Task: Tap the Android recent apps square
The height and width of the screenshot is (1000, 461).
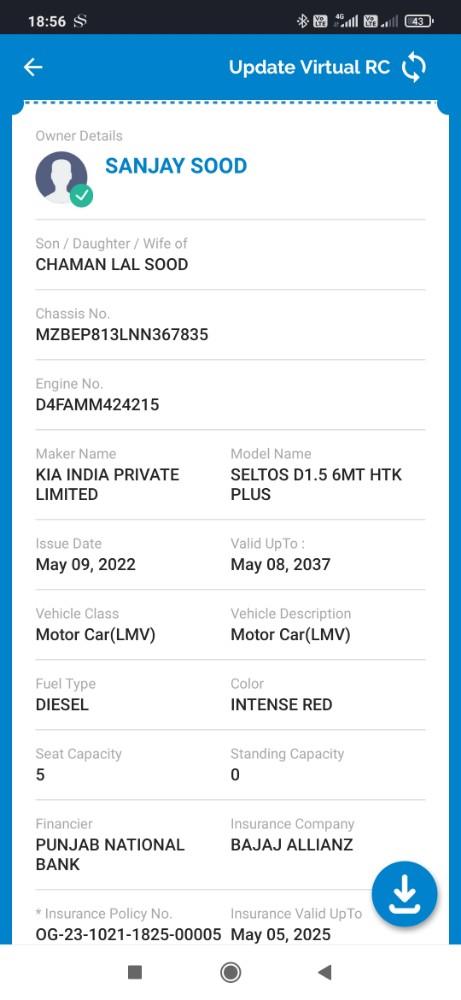Action: pyautogui.click(x=135, y=972)
